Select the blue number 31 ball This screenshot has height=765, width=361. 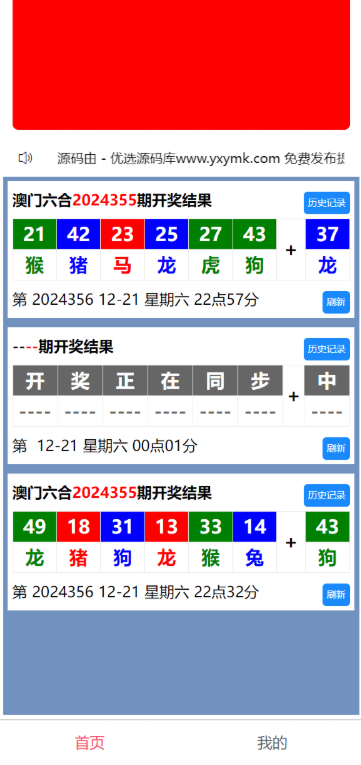(122, 527)
